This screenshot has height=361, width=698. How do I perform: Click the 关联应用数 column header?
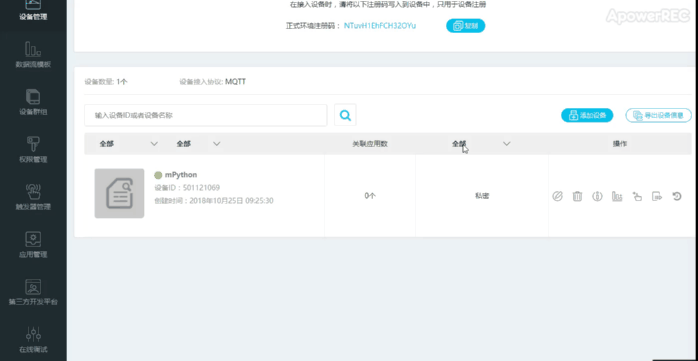click(x=370, y=144)
